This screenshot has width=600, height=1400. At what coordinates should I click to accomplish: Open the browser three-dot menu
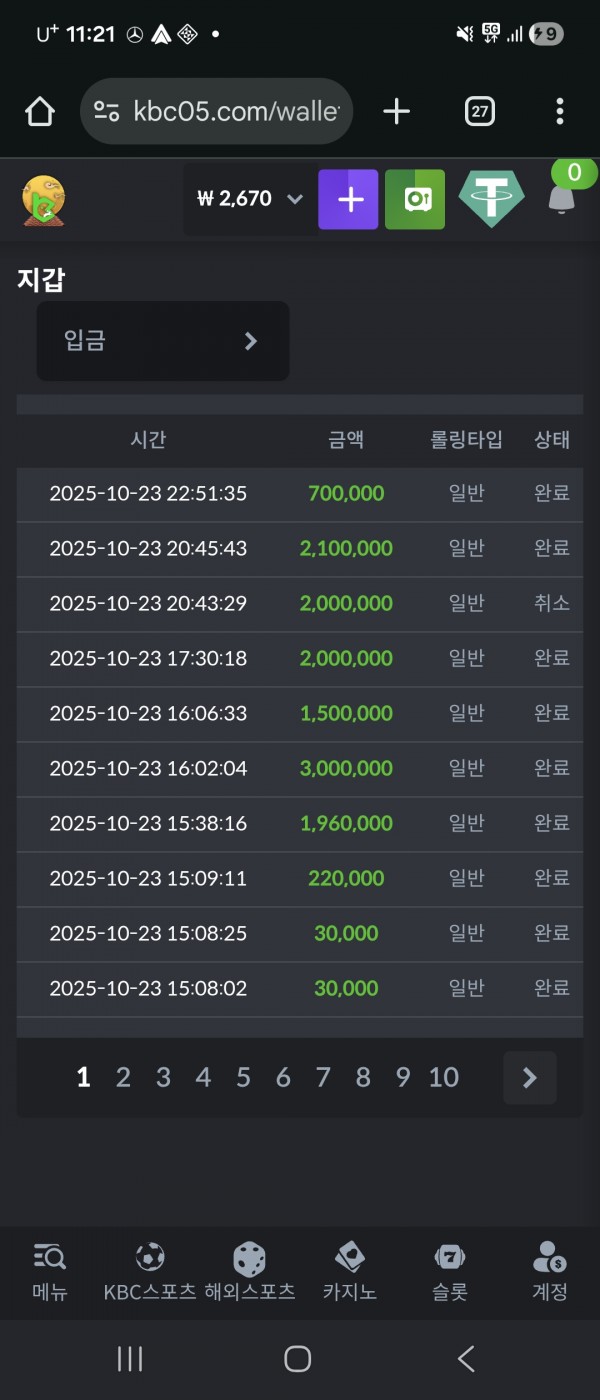click(x=559, y=112)
